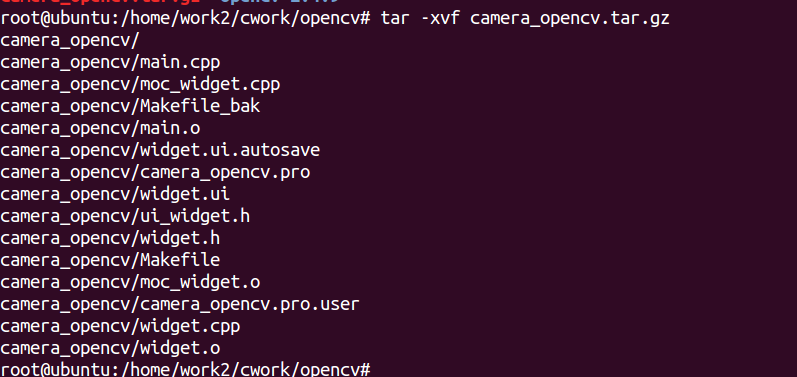Click the tar -xvf command text
Screen dimensions: 797x377
[420, 19]
